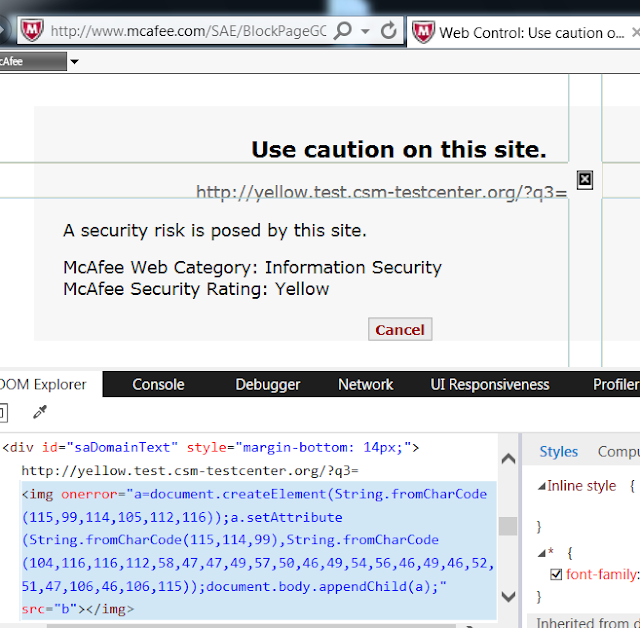This screenshot has height=628, width=640.
Task: Close the warning overlay with X icon
Action: point(584,180)
